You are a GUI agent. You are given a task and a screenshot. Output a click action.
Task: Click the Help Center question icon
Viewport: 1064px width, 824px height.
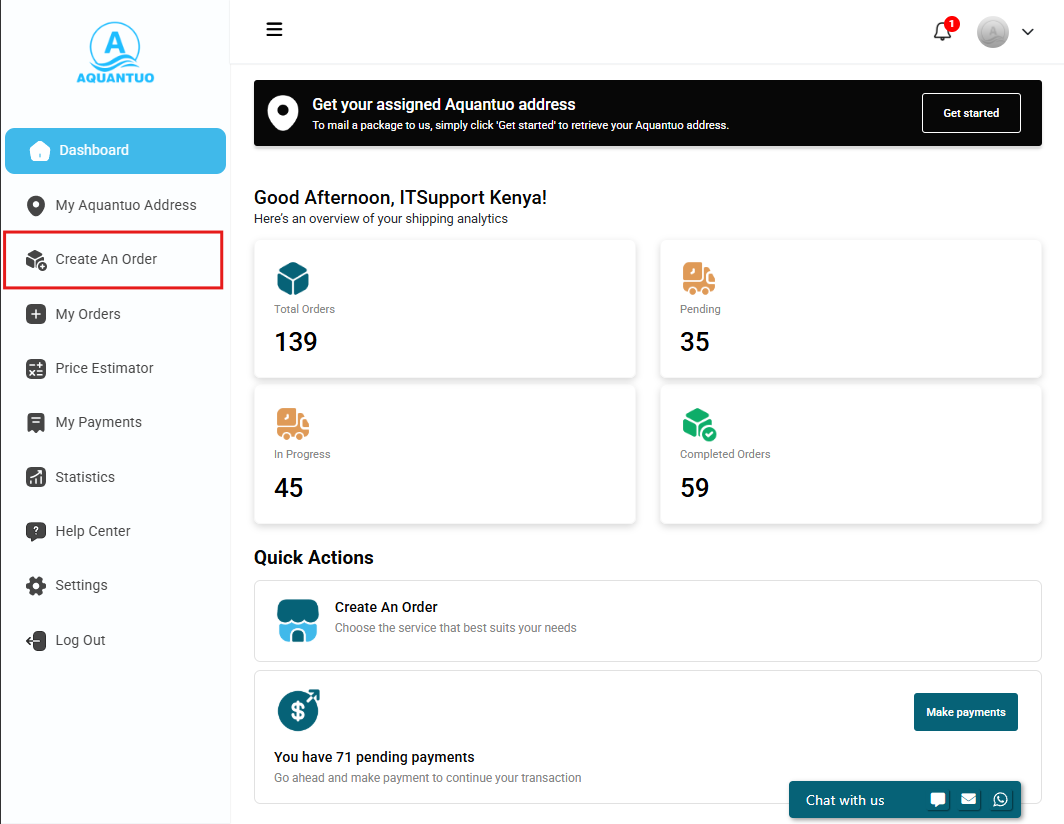pyautogui.click(x=36, y=531)
